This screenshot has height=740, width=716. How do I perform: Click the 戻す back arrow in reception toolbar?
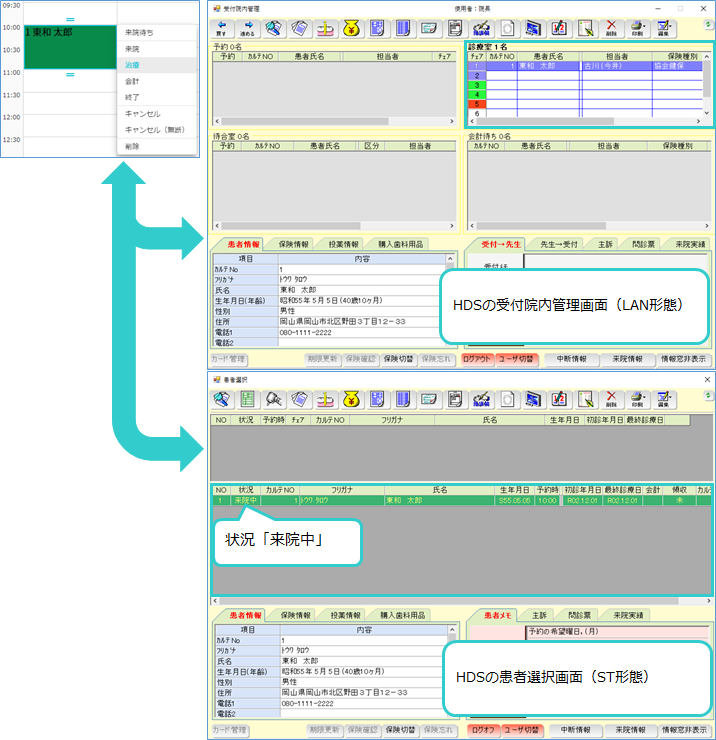click(x=221, y=29)
